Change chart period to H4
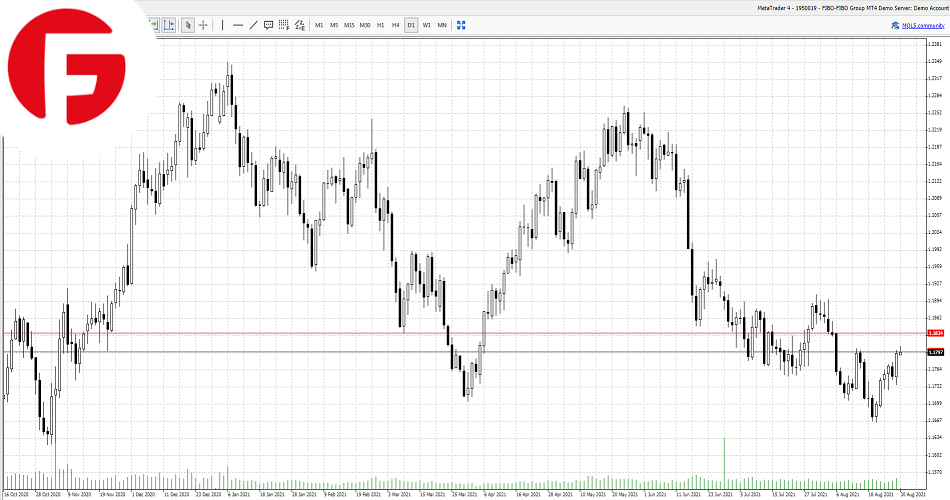The width and height of the screenshot is (950, 500). pos(396,25)
